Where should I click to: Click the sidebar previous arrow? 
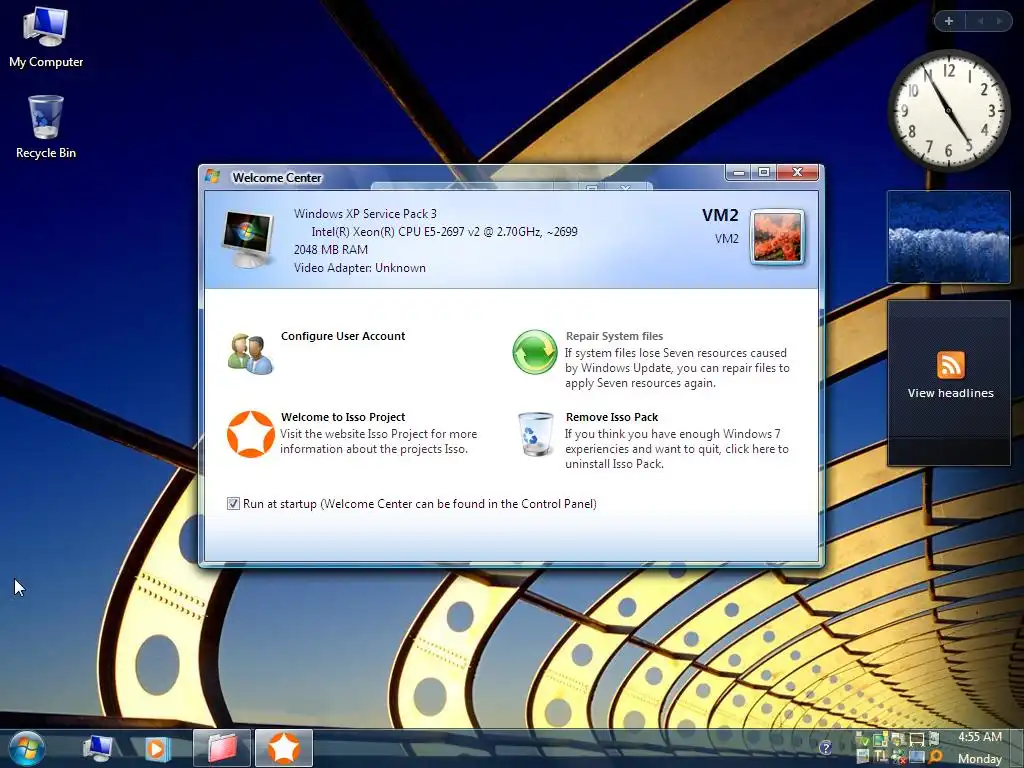point(980,21)
